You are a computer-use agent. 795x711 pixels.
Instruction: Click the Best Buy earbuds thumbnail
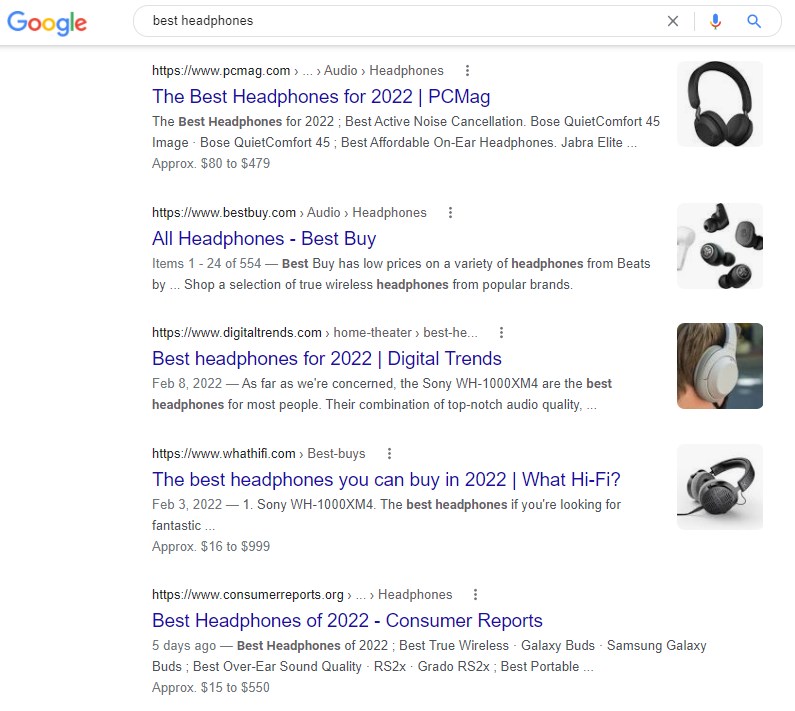click(x=720, y=246)
